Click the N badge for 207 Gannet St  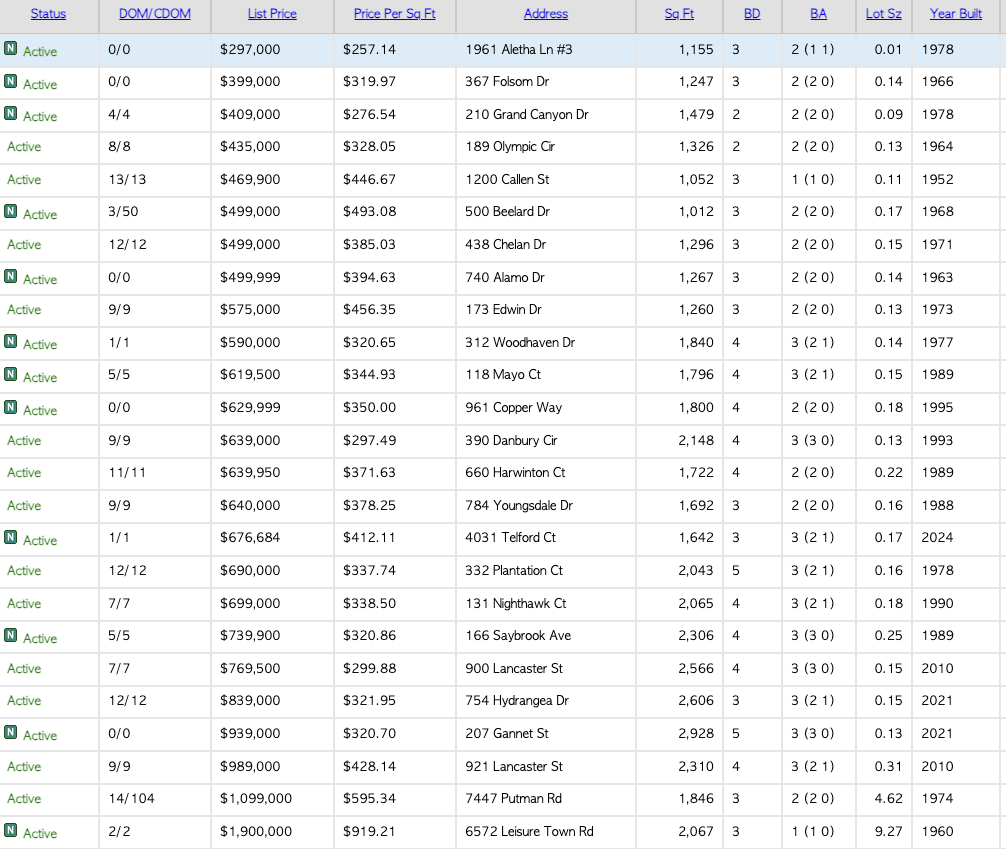pyautogui.click(x=10, y=733)
